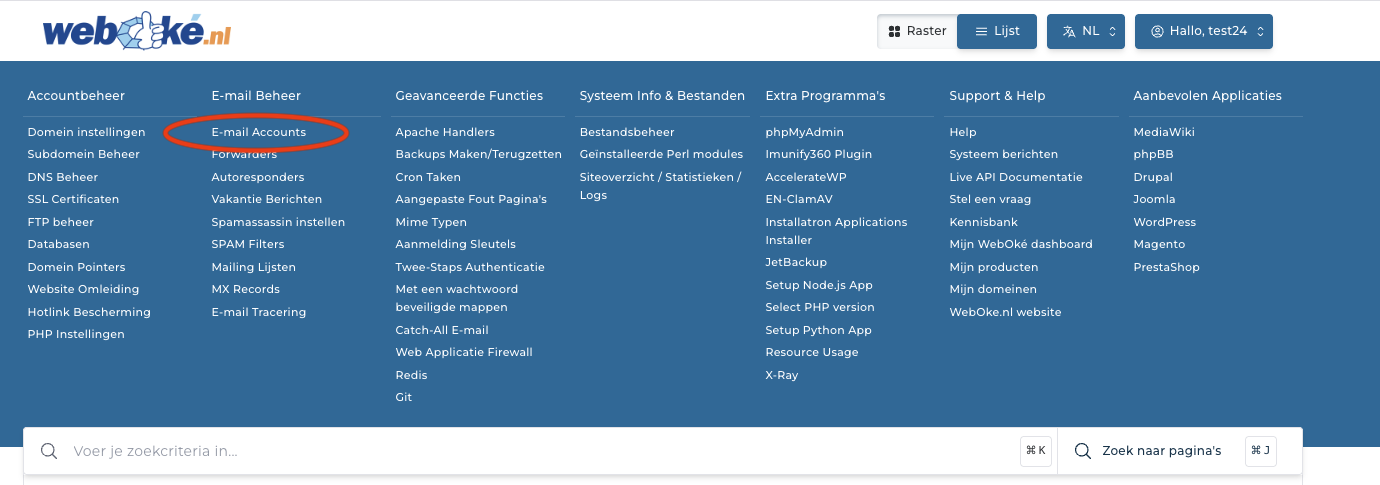Select Zoek naar pagina's option
Image resolution: width=1380 pixels, height=485 pixels.
(x=1161, y=451)
